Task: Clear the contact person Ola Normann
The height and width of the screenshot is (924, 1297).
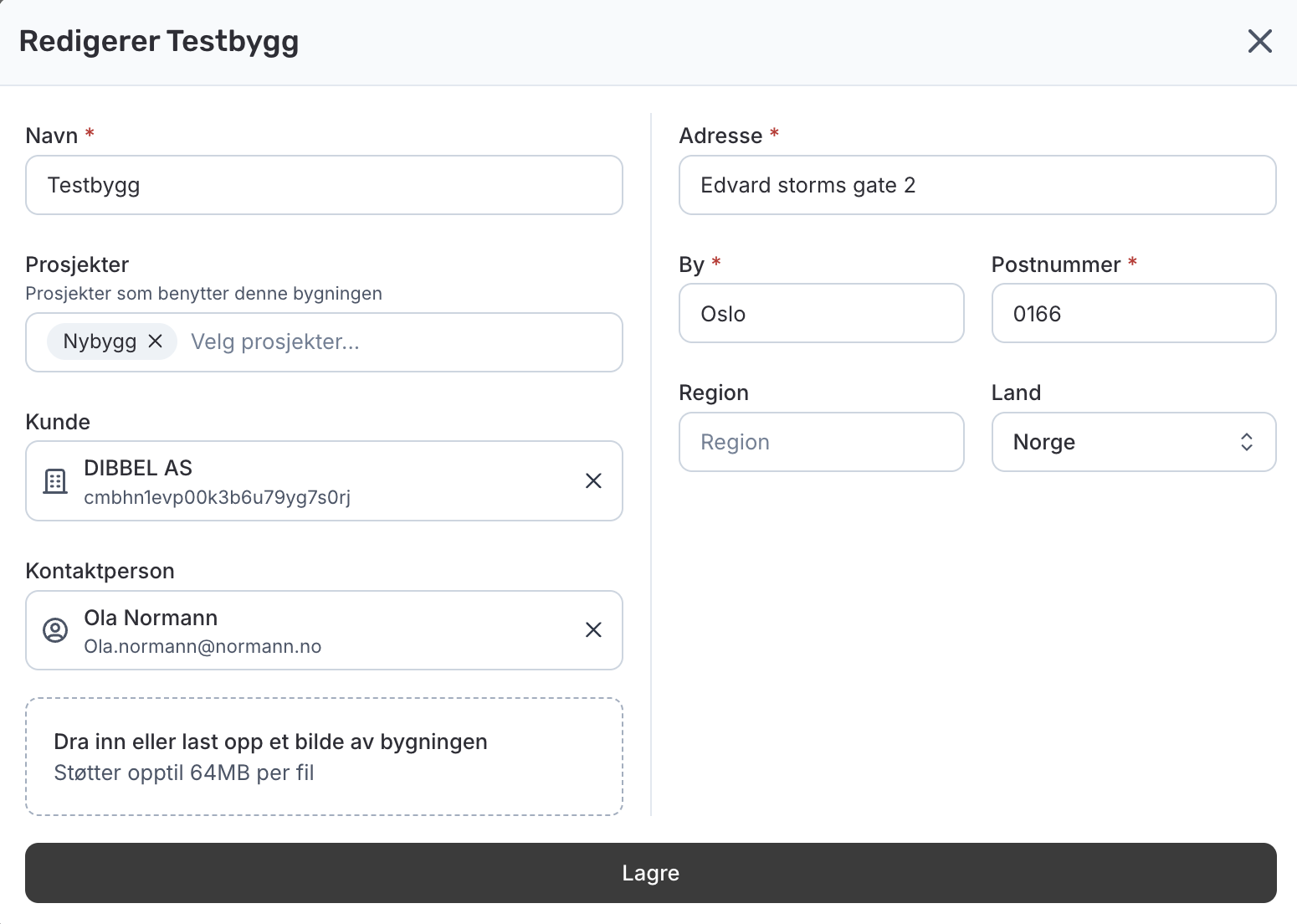Action: pos(593,629)
